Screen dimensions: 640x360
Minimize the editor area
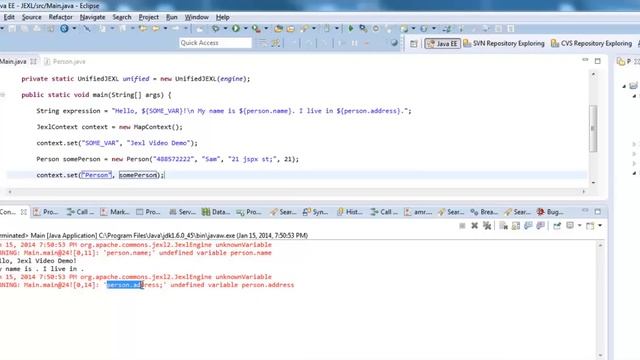point(585,60)
